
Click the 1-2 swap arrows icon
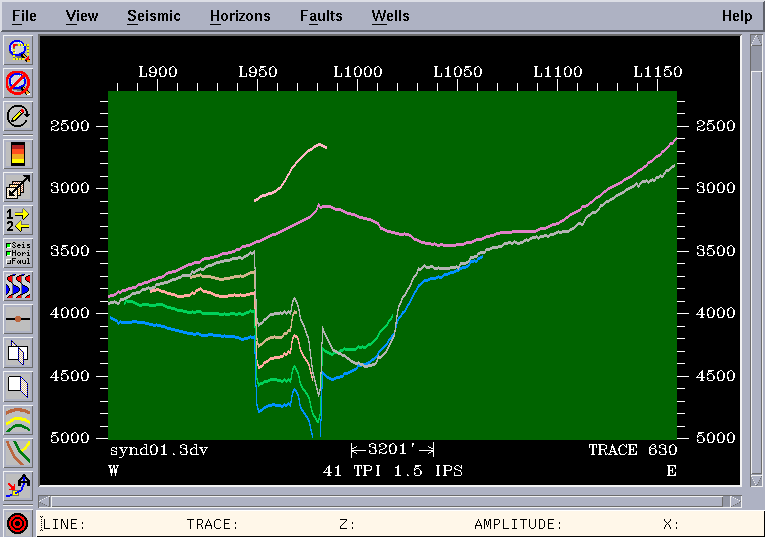tap(19, 220)
